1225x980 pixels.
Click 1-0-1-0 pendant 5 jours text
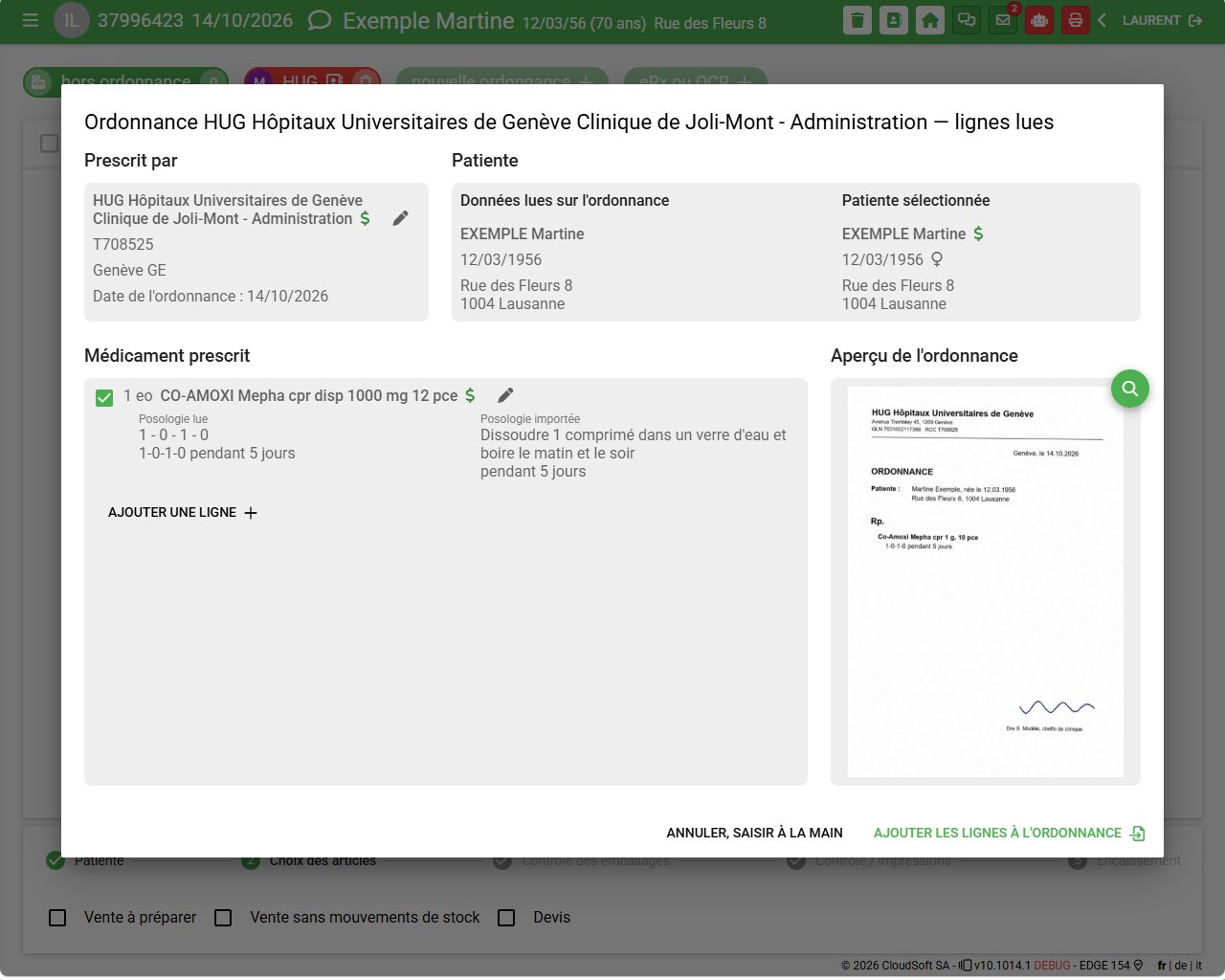pos(217,453)
